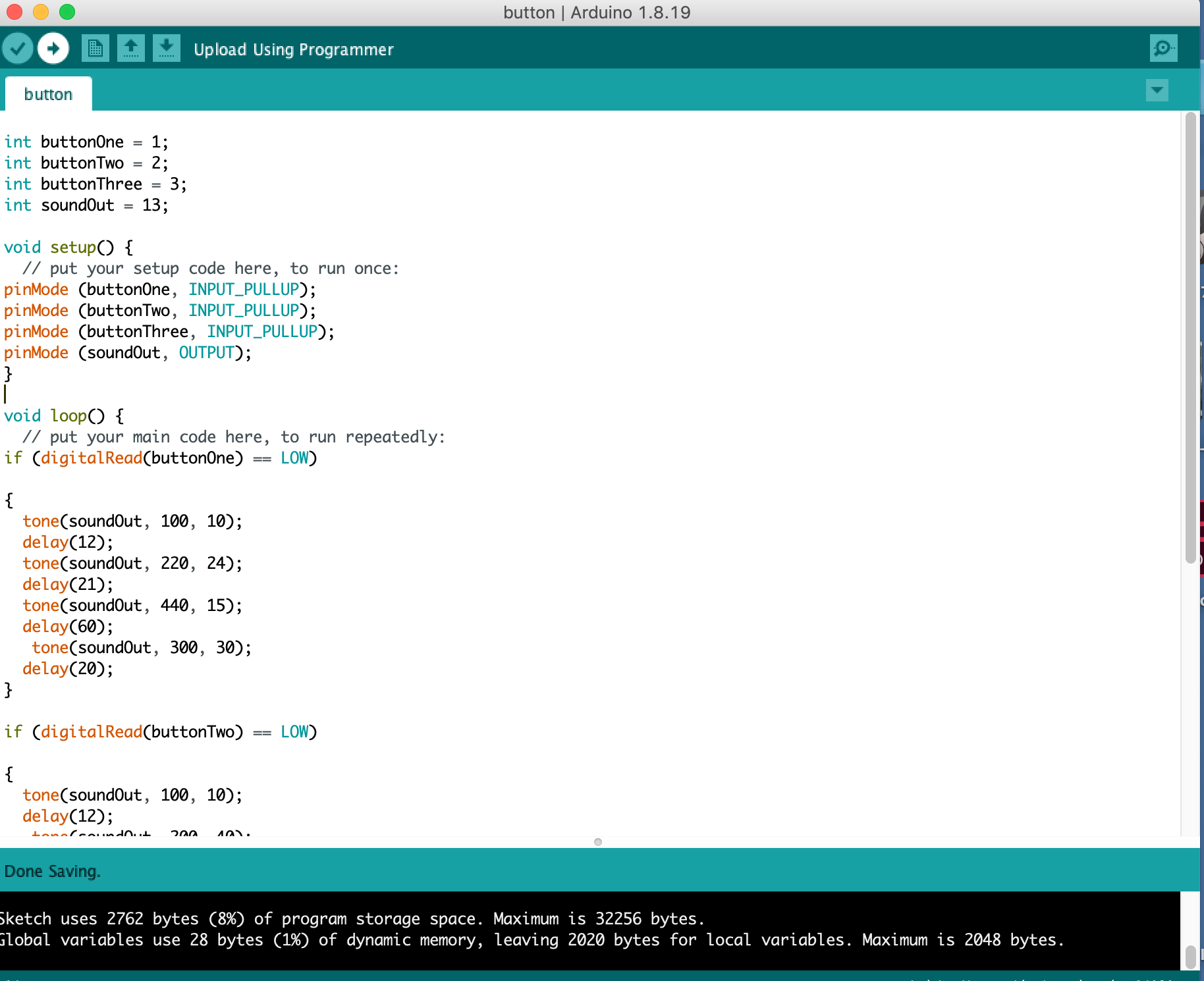Viewport: 1204px width, 981px height.
Task: Click the Upload arrow button
Action: 53,49
